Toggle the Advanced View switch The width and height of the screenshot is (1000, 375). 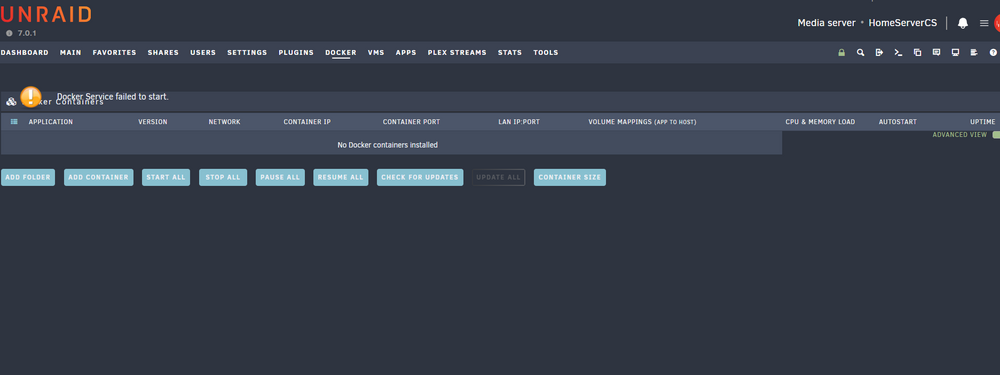(x=996, y=135)
